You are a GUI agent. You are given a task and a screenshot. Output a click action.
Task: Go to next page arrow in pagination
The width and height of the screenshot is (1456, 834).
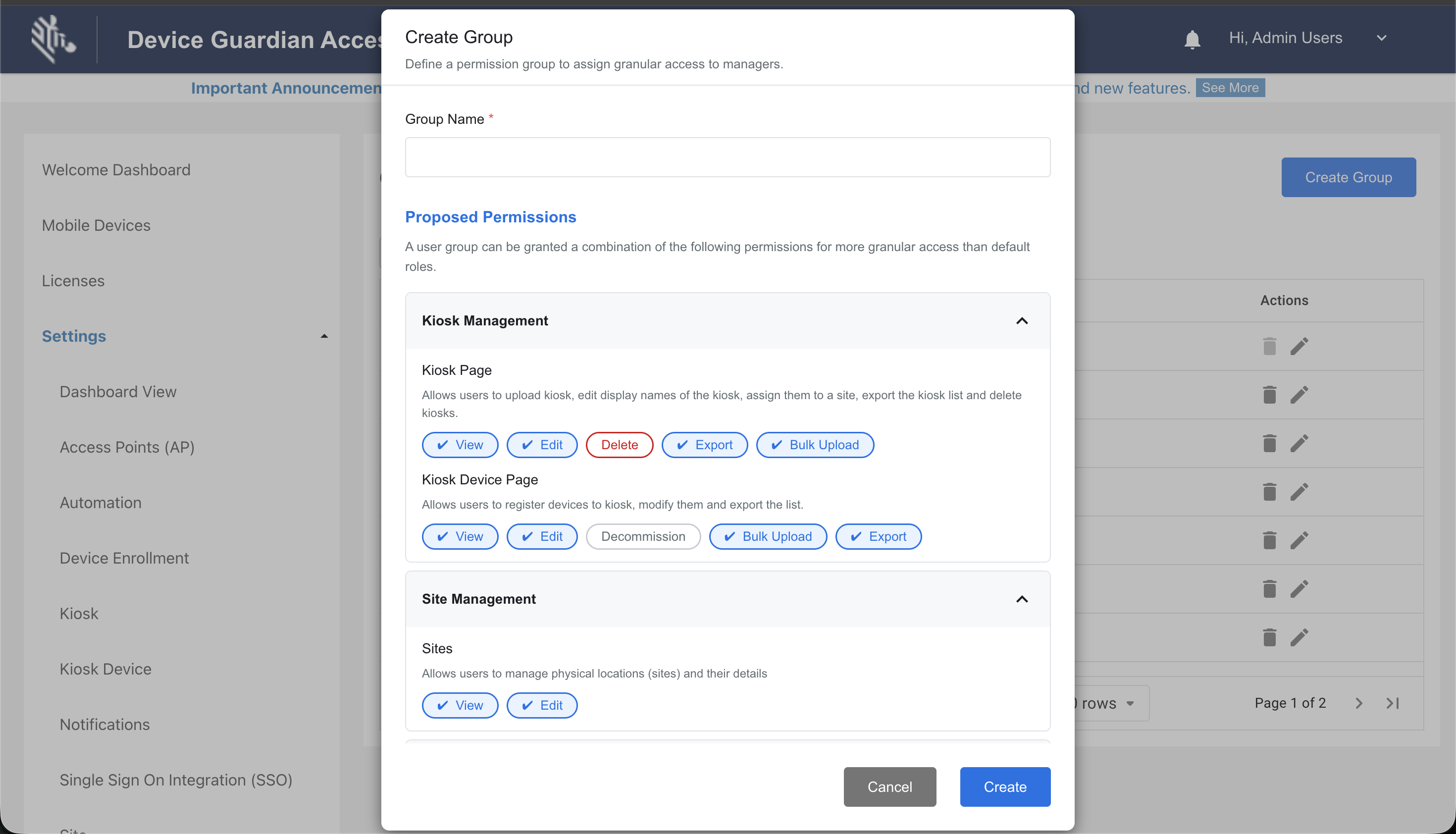coord(1358,703)
